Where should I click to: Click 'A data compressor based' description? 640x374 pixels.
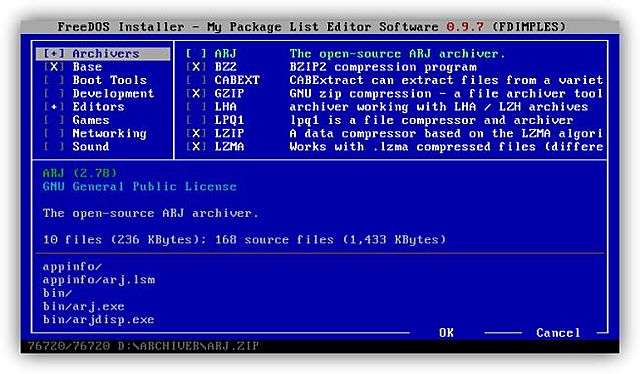coord(446,134)
